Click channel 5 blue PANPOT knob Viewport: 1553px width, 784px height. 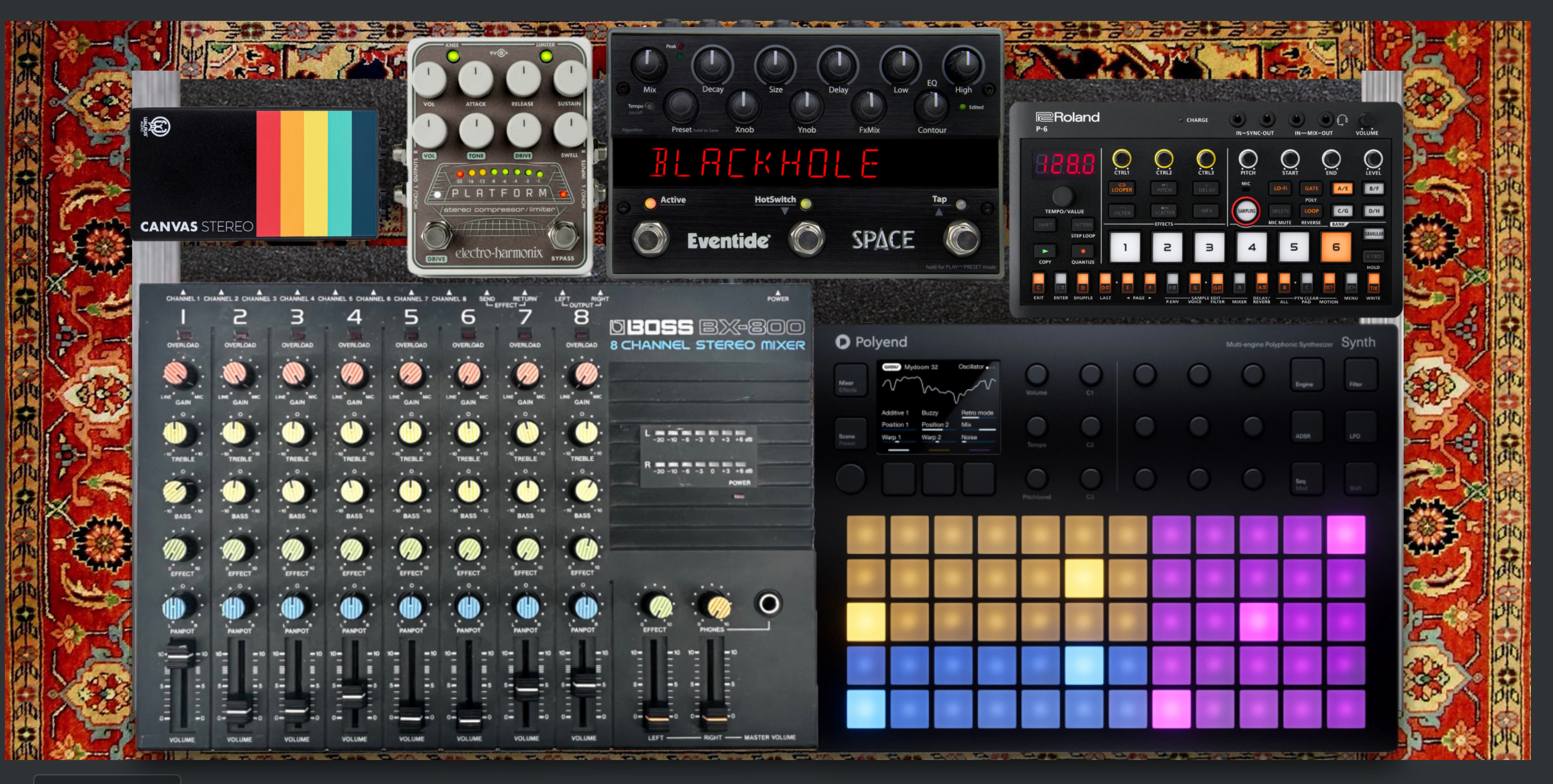click(411, 607)
